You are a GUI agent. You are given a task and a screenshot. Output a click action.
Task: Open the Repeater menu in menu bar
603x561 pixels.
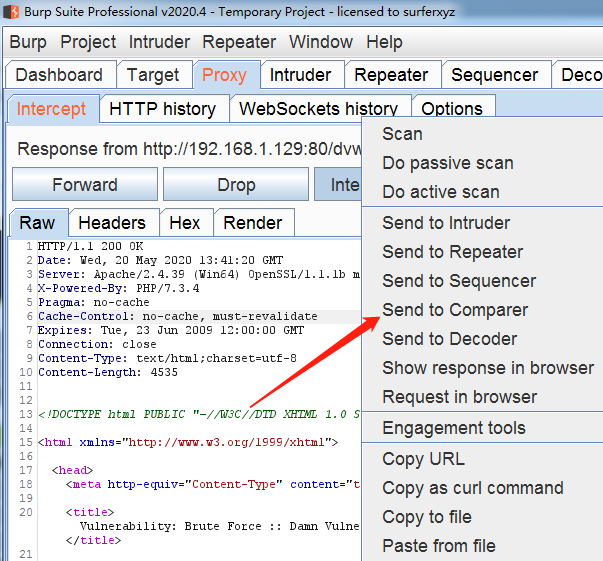pyautogui.click(x=239, y=42)
